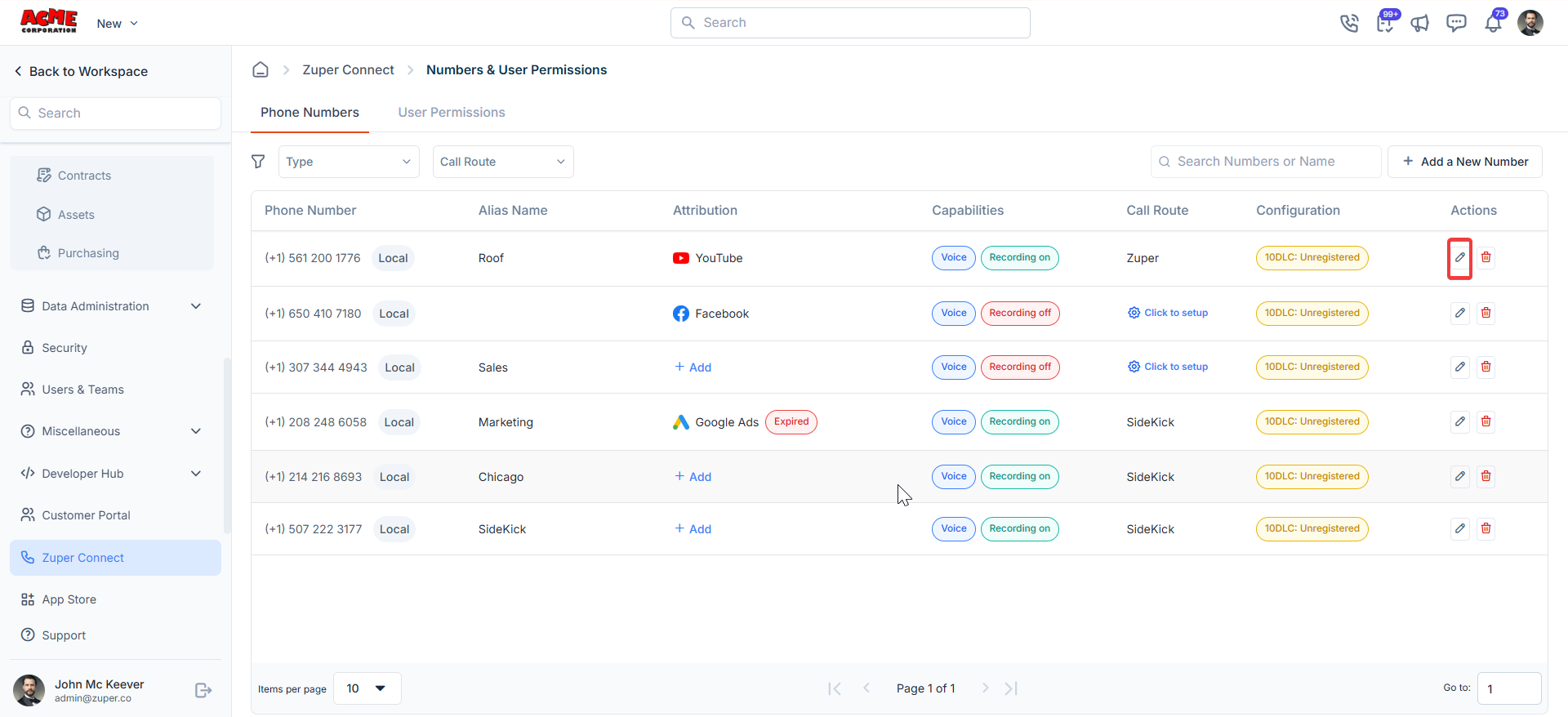Screen dimensions: 1568x717
Task: Click Recording off badge on Facebook row
Action: pos(1020,314)
